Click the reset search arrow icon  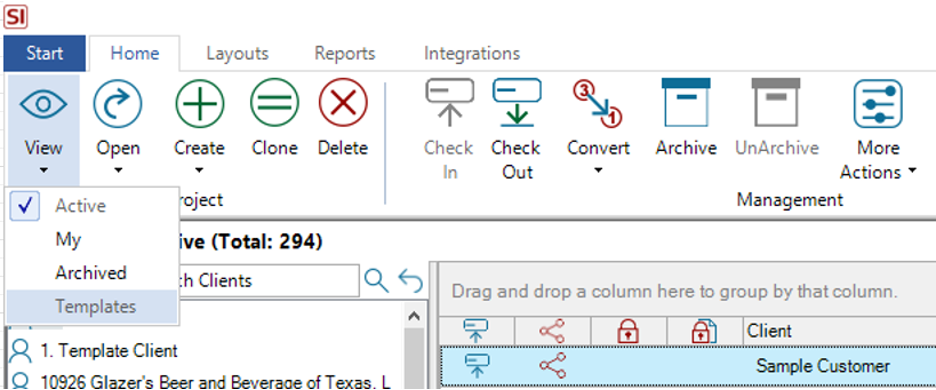(x=411, y=280)
